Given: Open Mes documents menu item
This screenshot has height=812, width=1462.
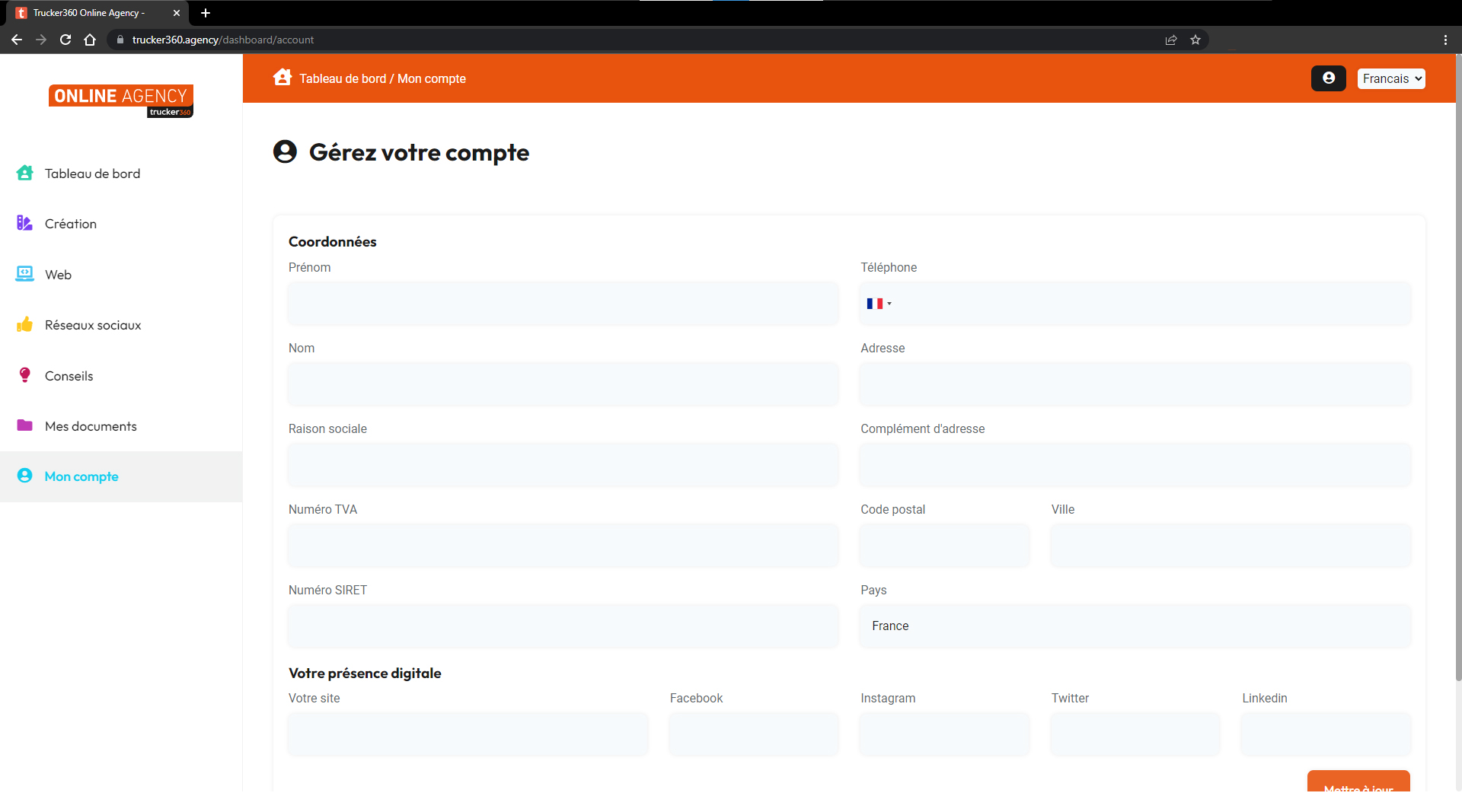Looking at the screenshot, I should point(121,425).
